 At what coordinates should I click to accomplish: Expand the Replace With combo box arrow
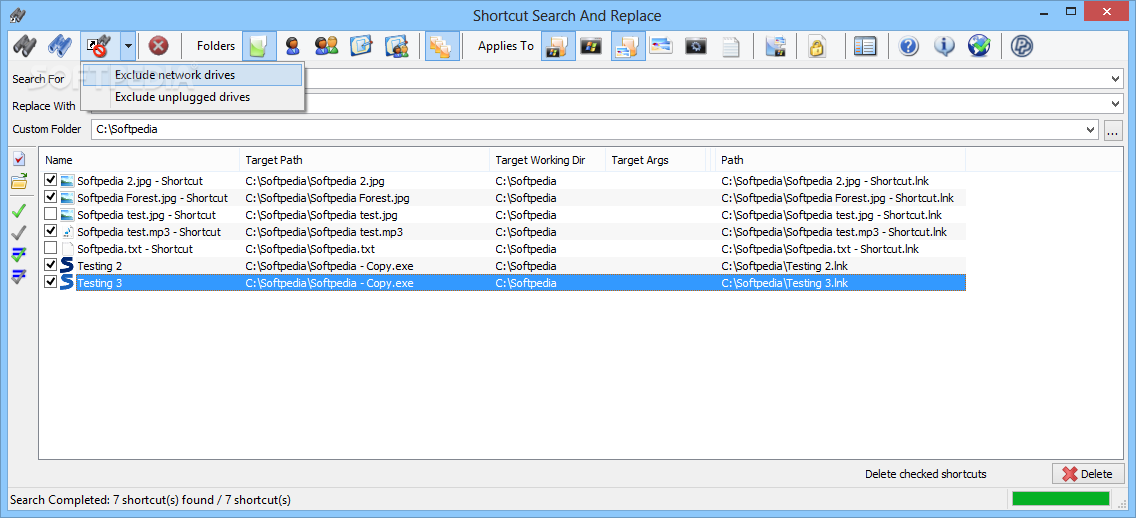click(1116, 104)
